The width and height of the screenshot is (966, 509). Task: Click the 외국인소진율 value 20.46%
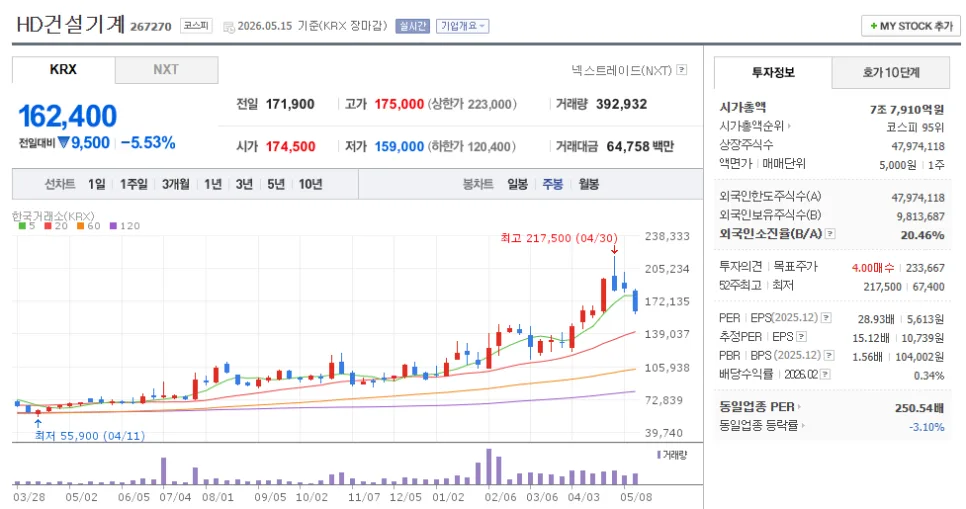(922, 235)
